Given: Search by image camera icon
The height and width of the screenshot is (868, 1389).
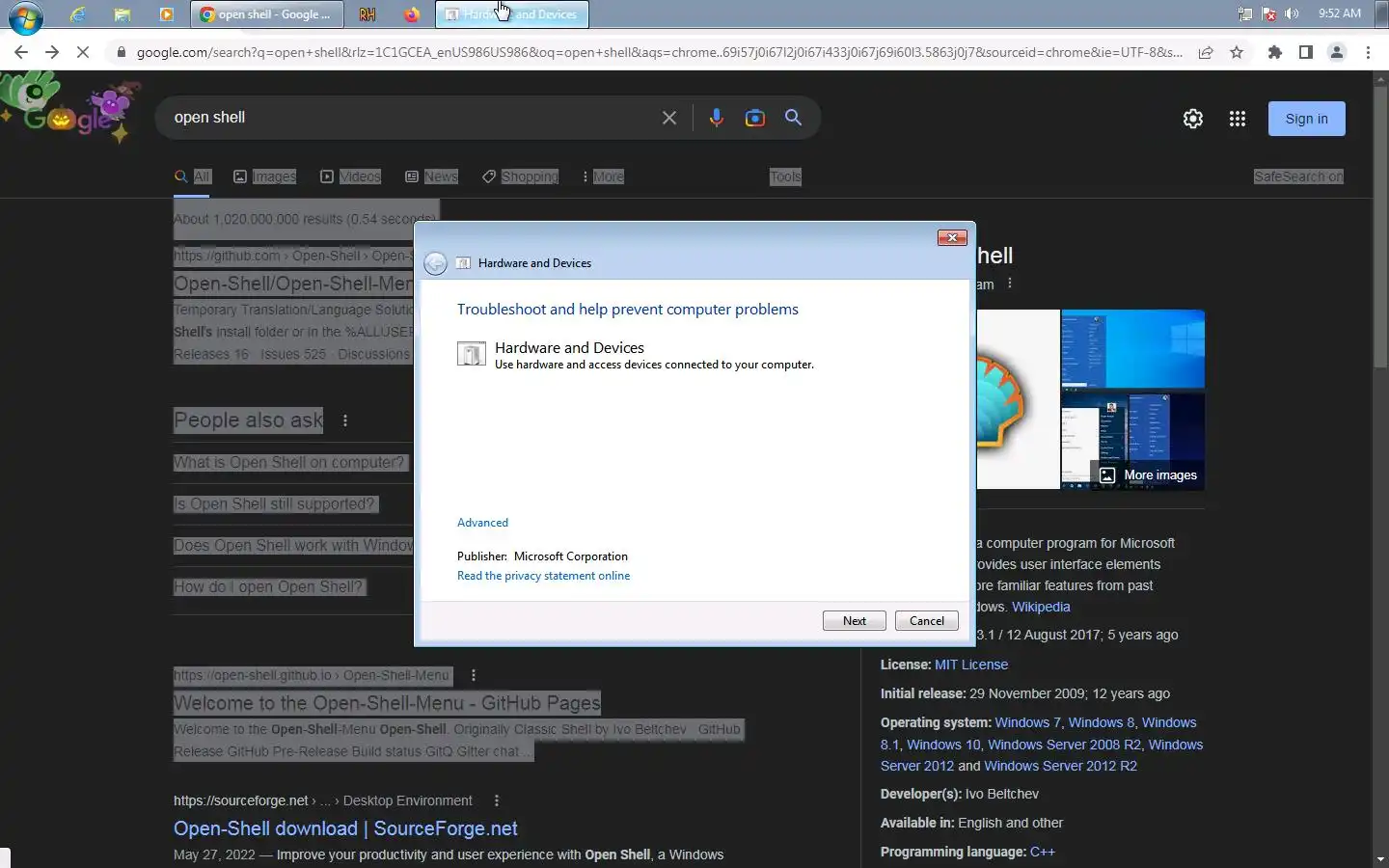Looking at the screenshot, I should 755,118.
